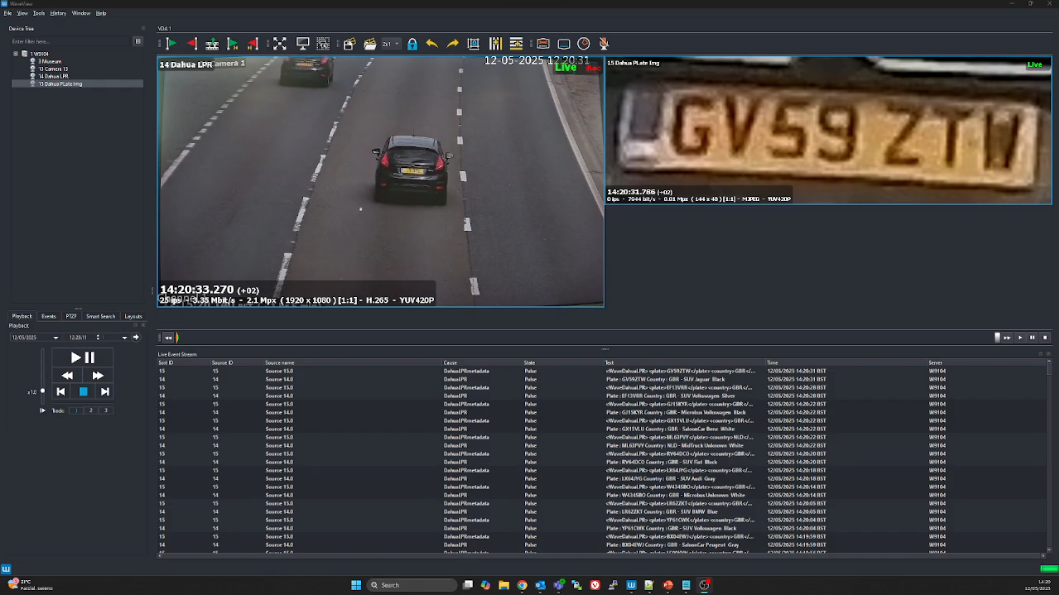Image resolution: width=1059 pixels, height=595 pixels.
Task: Click the playback time spinner arrows
Action: (x=98, y=337)
